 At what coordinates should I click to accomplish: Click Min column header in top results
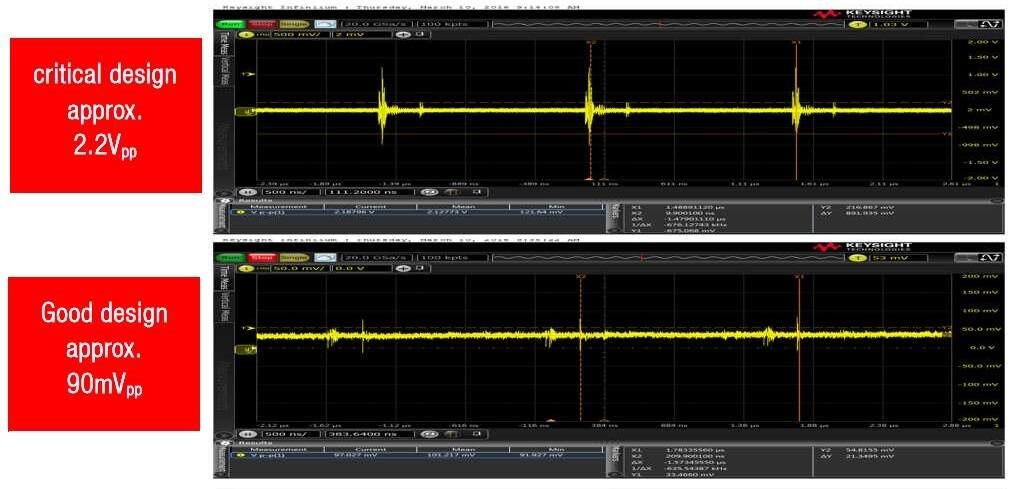pos(556,206)
